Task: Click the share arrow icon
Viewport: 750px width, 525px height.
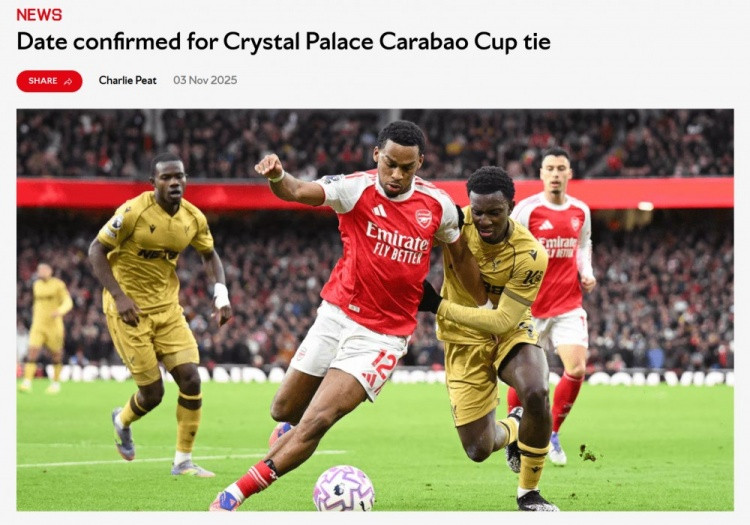Action: point(68,82)
